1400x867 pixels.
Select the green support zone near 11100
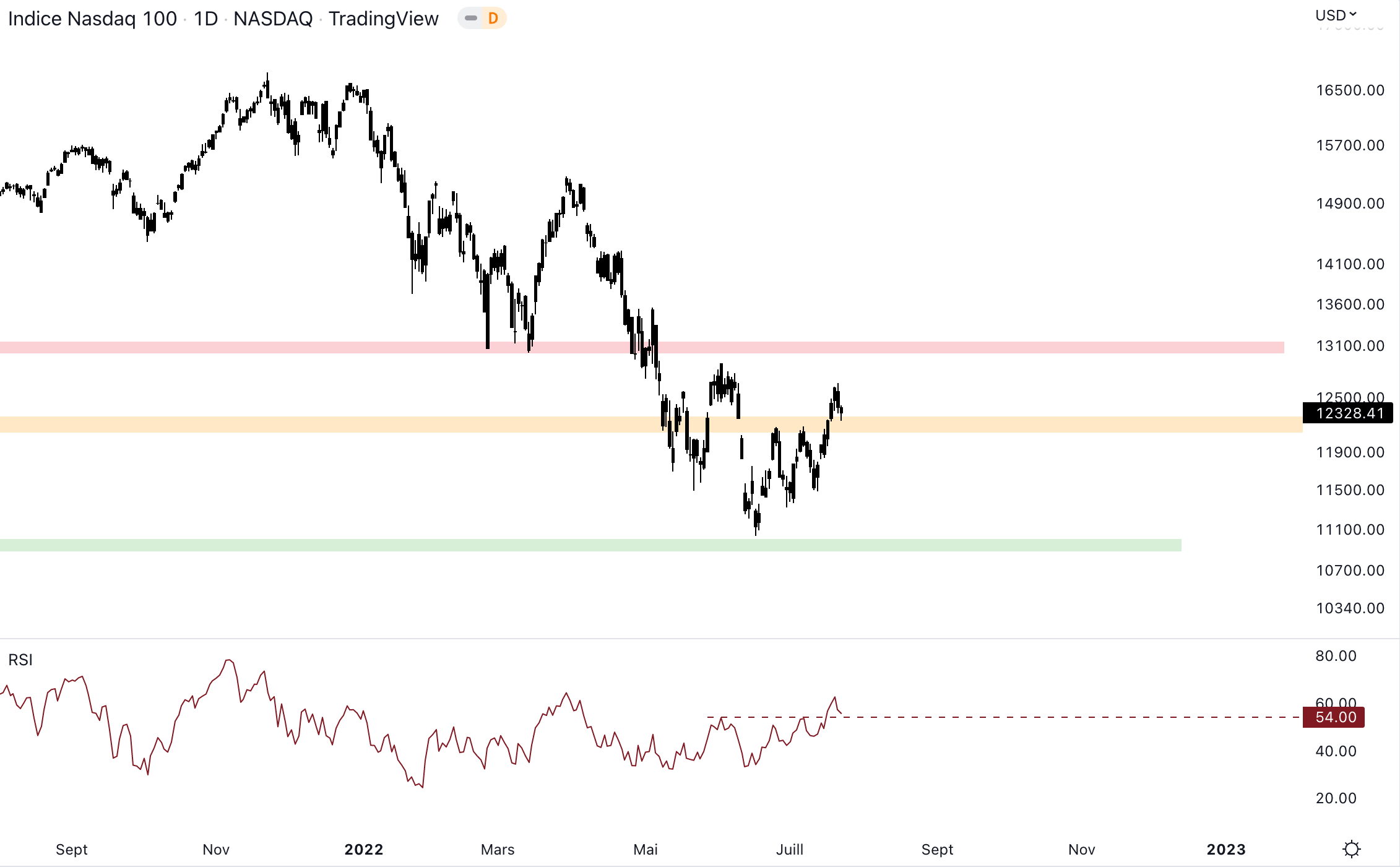(x=928, y=545)
